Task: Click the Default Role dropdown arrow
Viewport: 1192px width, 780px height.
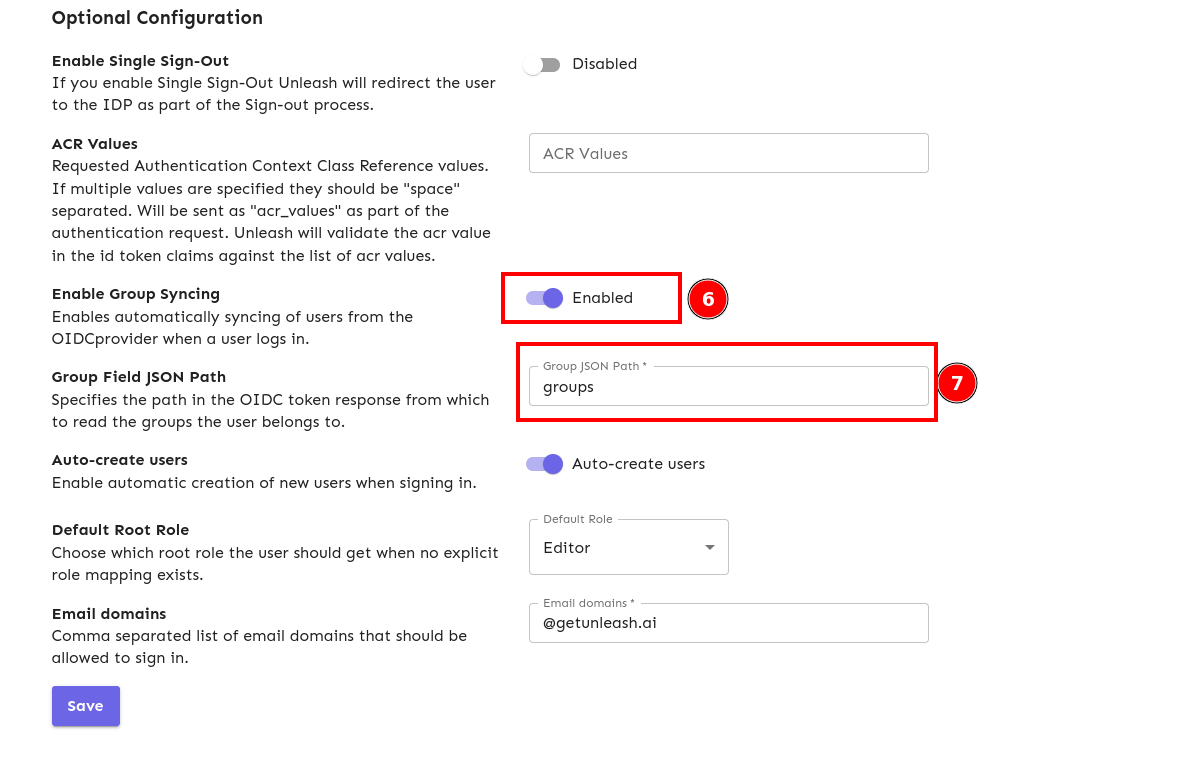Action: pos(710,547)
